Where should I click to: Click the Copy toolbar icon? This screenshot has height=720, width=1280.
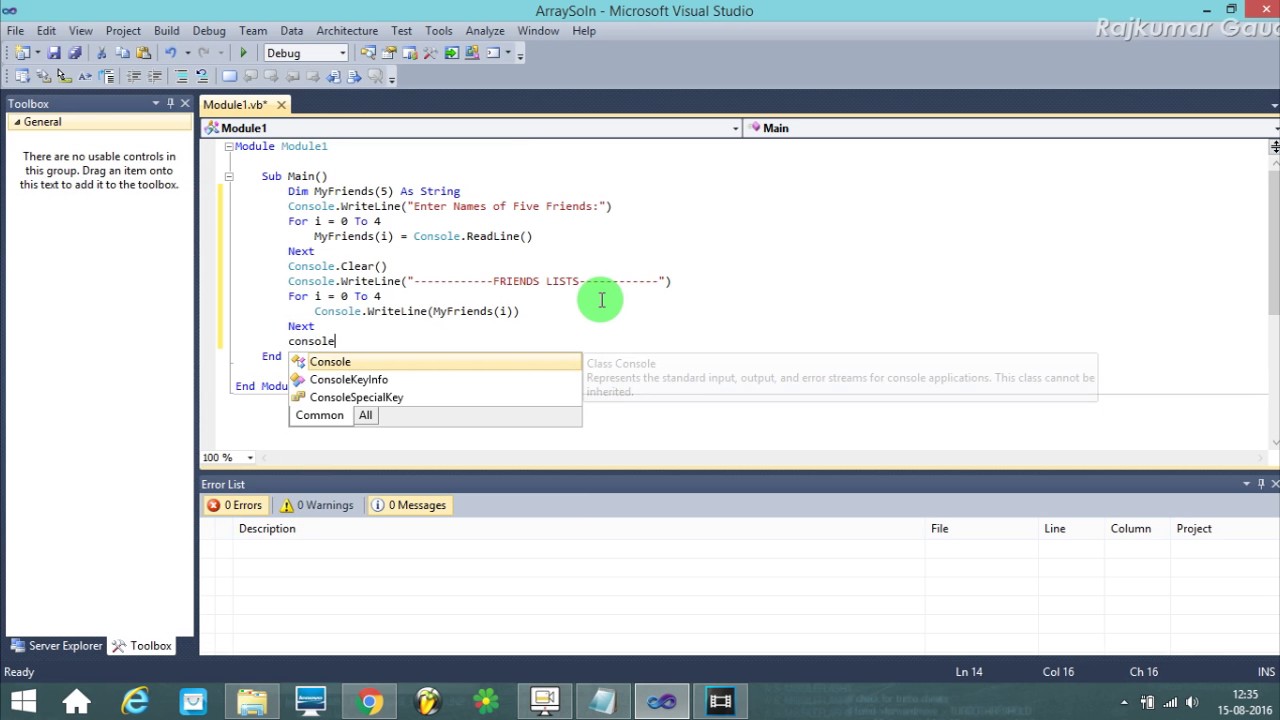[x=122, y=53]
